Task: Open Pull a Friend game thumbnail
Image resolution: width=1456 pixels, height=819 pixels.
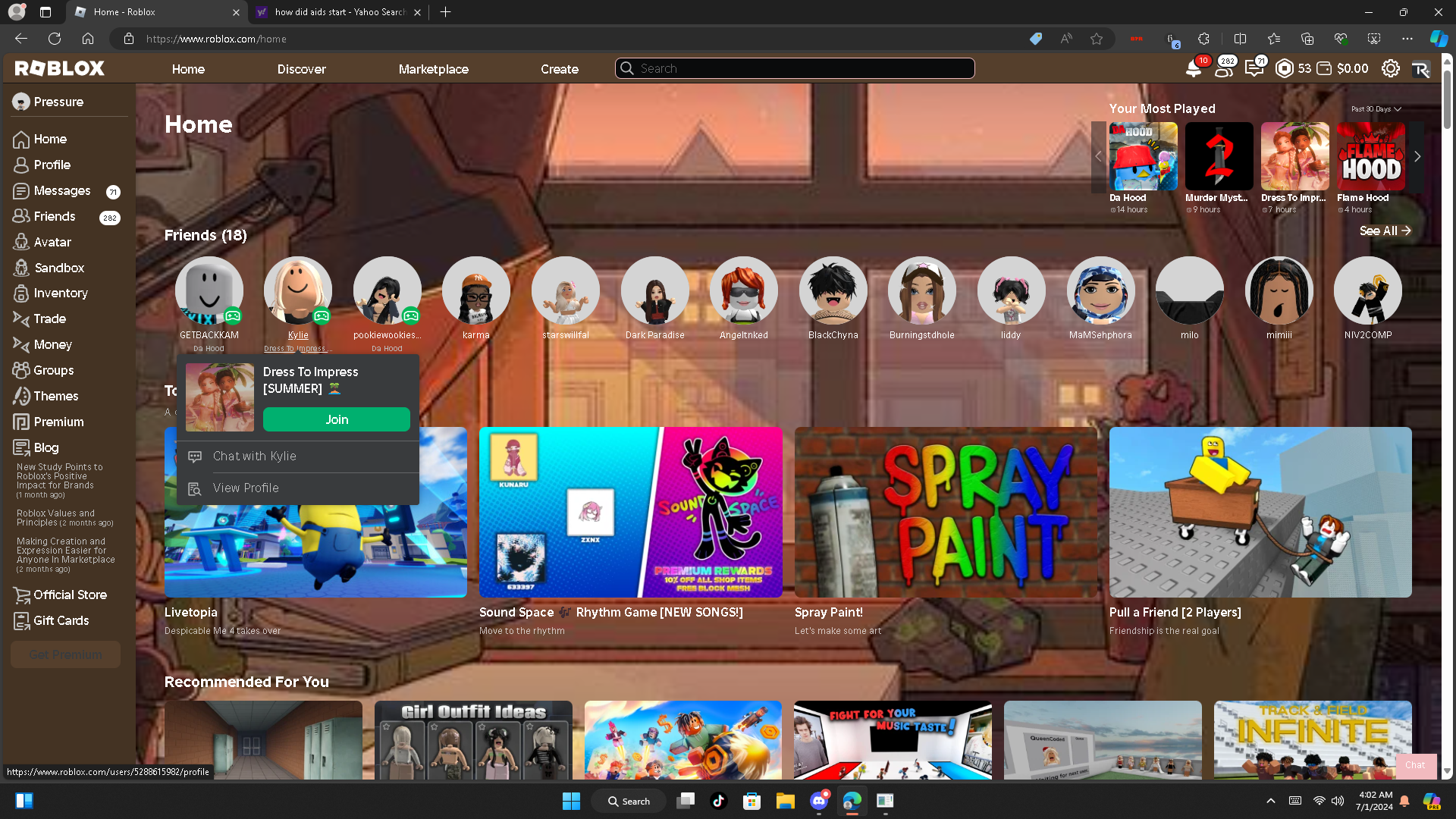Action: (1260, 513)
